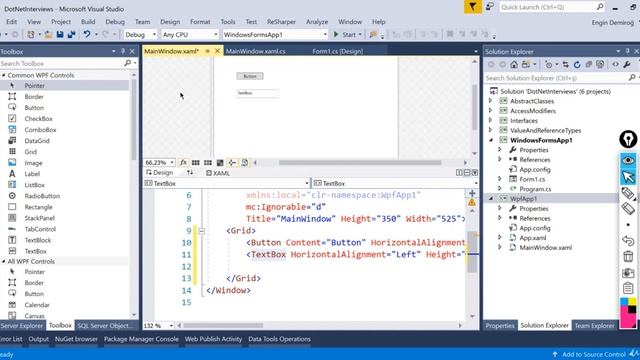Open the Analyze menu
This screenshot has height=360, width=640.
click(x=317, y=22)
